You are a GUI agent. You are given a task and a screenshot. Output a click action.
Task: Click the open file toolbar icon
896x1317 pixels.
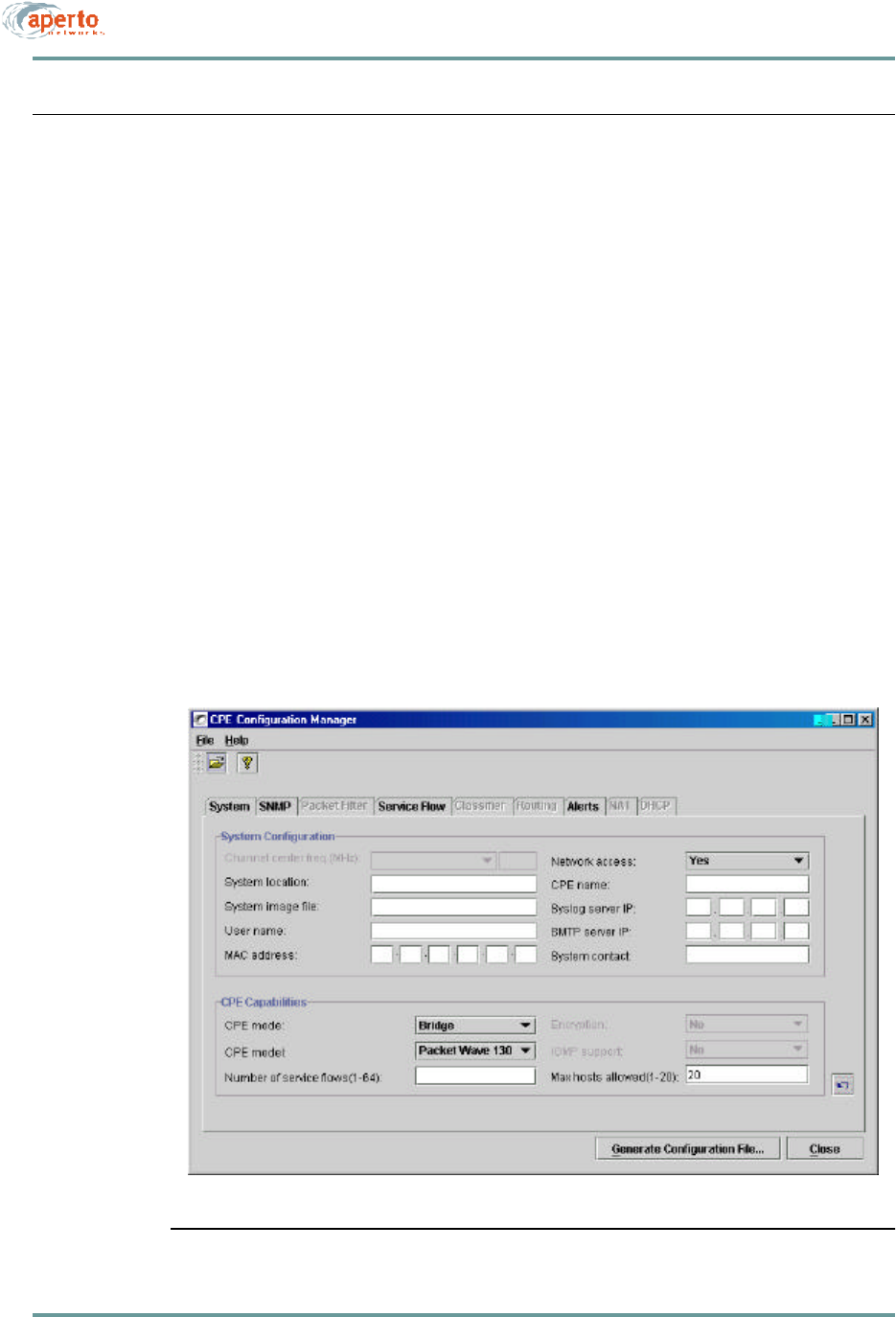(217, 763)
